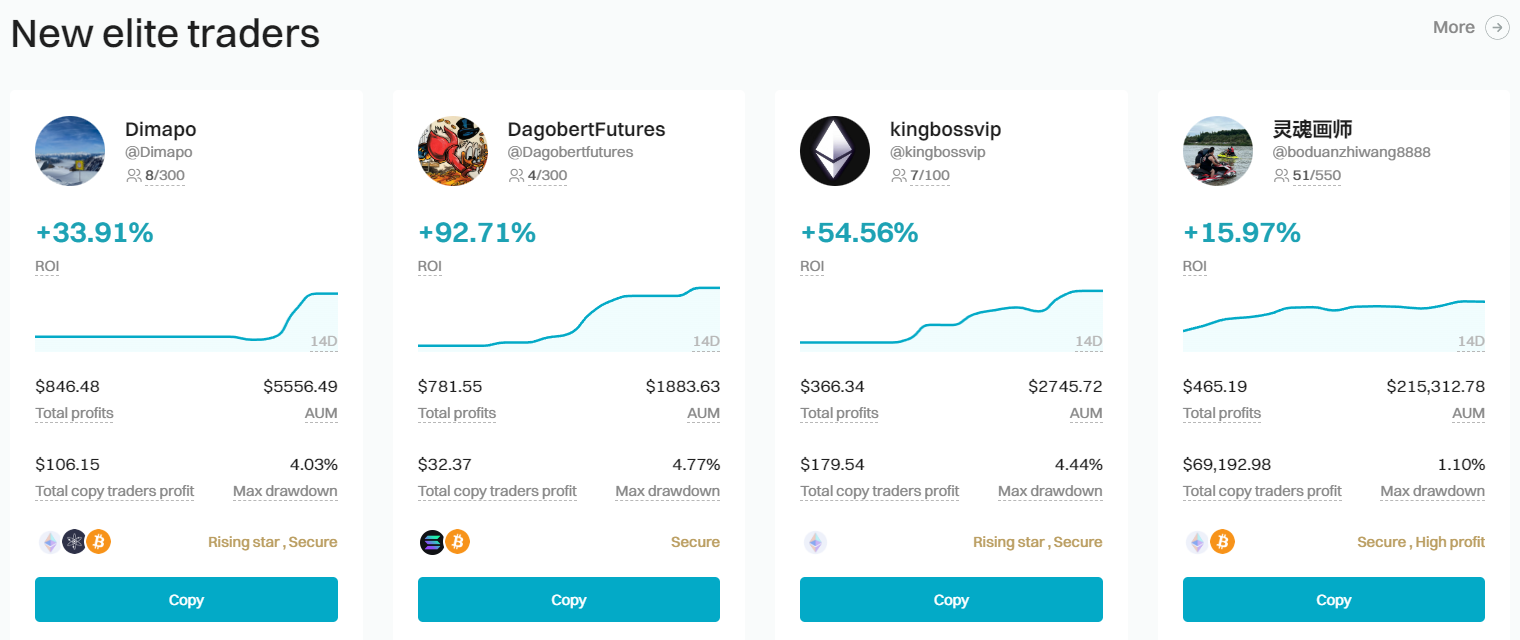The image size is (1520, 640).
Task: Click the Bitcoin icon on 灵魂画师's card
Action: (1222, 542)
